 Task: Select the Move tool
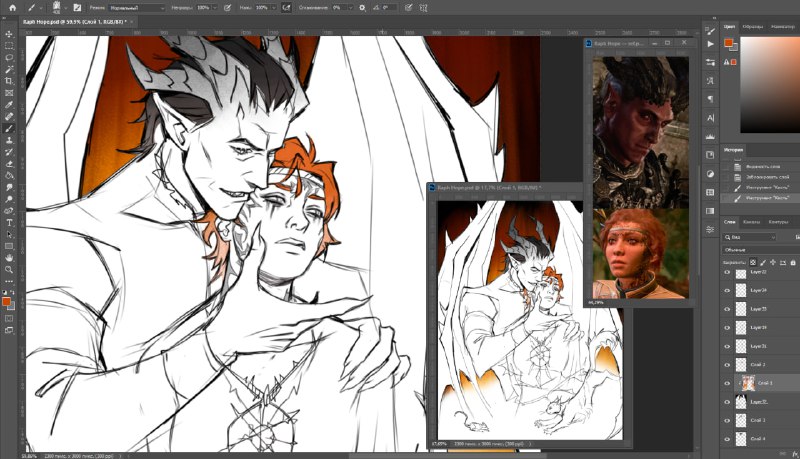(9, 34)
